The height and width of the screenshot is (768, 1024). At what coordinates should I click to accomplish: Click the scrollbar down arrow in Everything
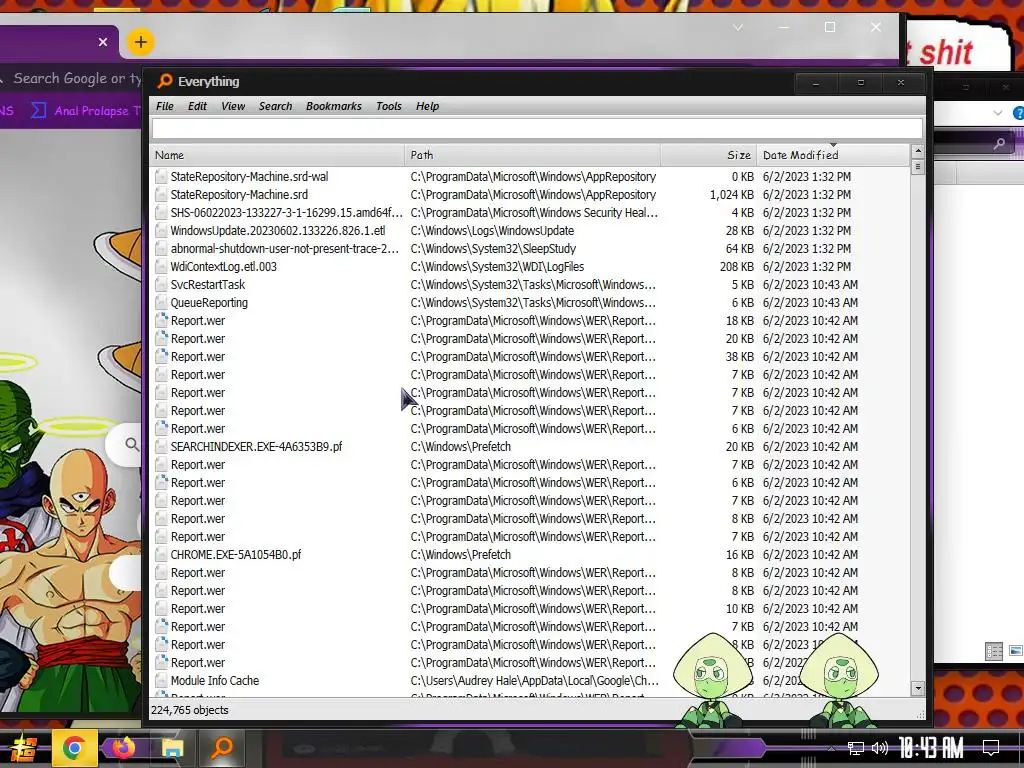click(x=918, y=688)
